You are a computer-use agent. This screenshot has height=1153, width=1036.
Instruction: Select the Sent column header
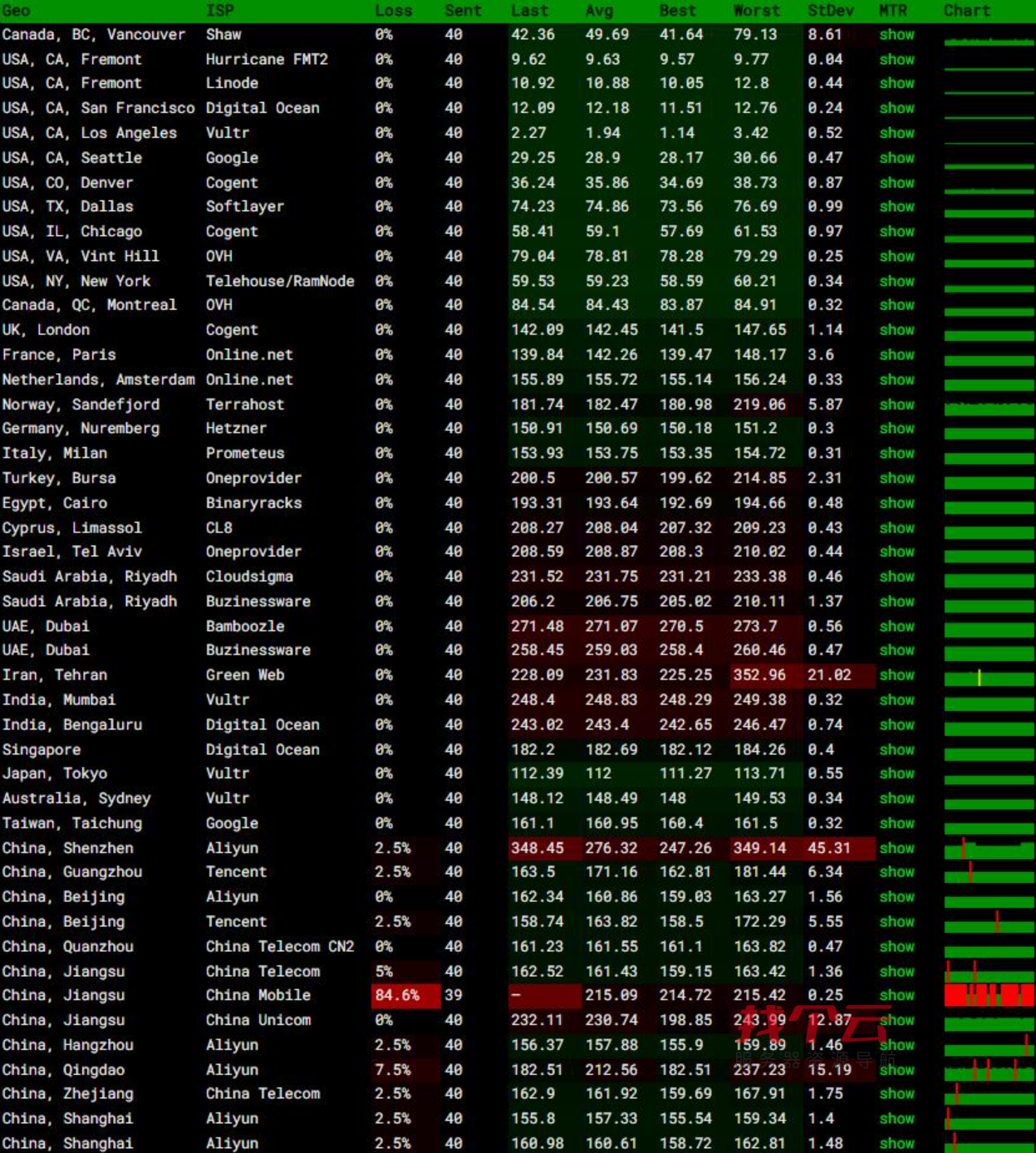[463, 11]
